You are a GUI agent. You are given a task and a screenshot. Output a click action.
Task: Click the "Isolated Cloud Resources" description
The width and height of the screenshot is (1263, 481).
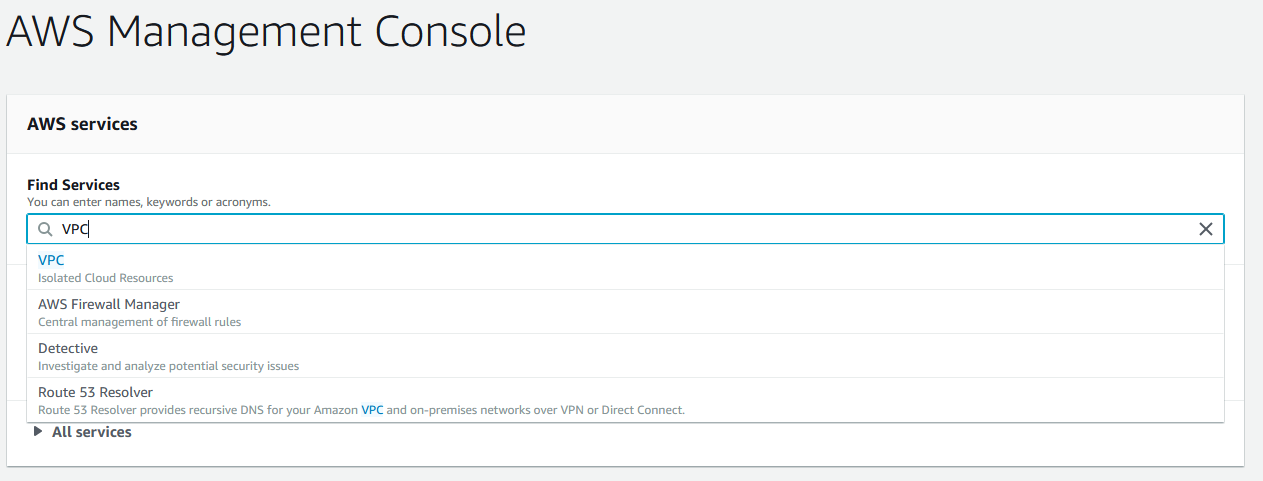click(105, 278)
